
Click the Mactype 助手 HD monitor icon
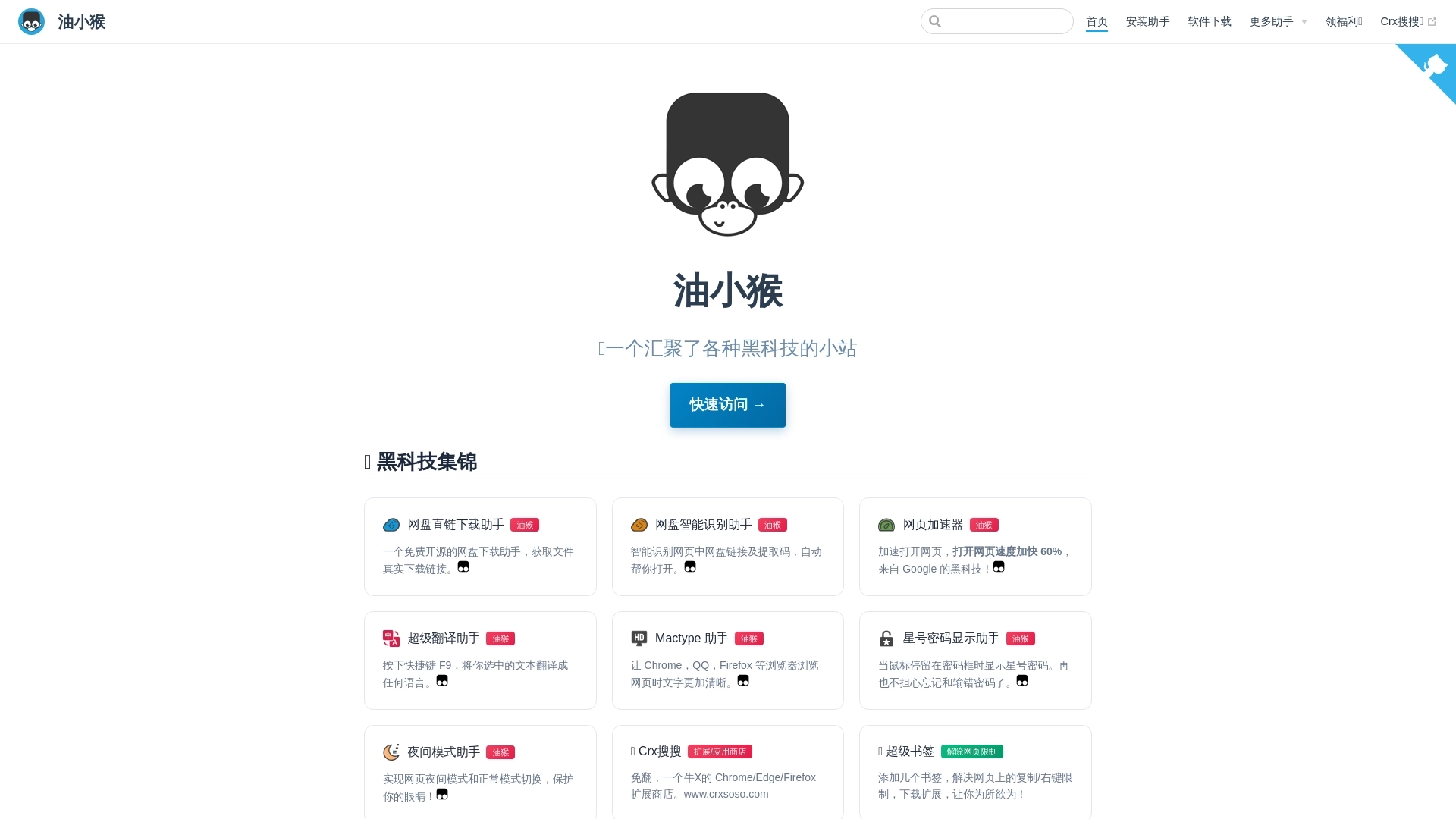coord(639,639)
